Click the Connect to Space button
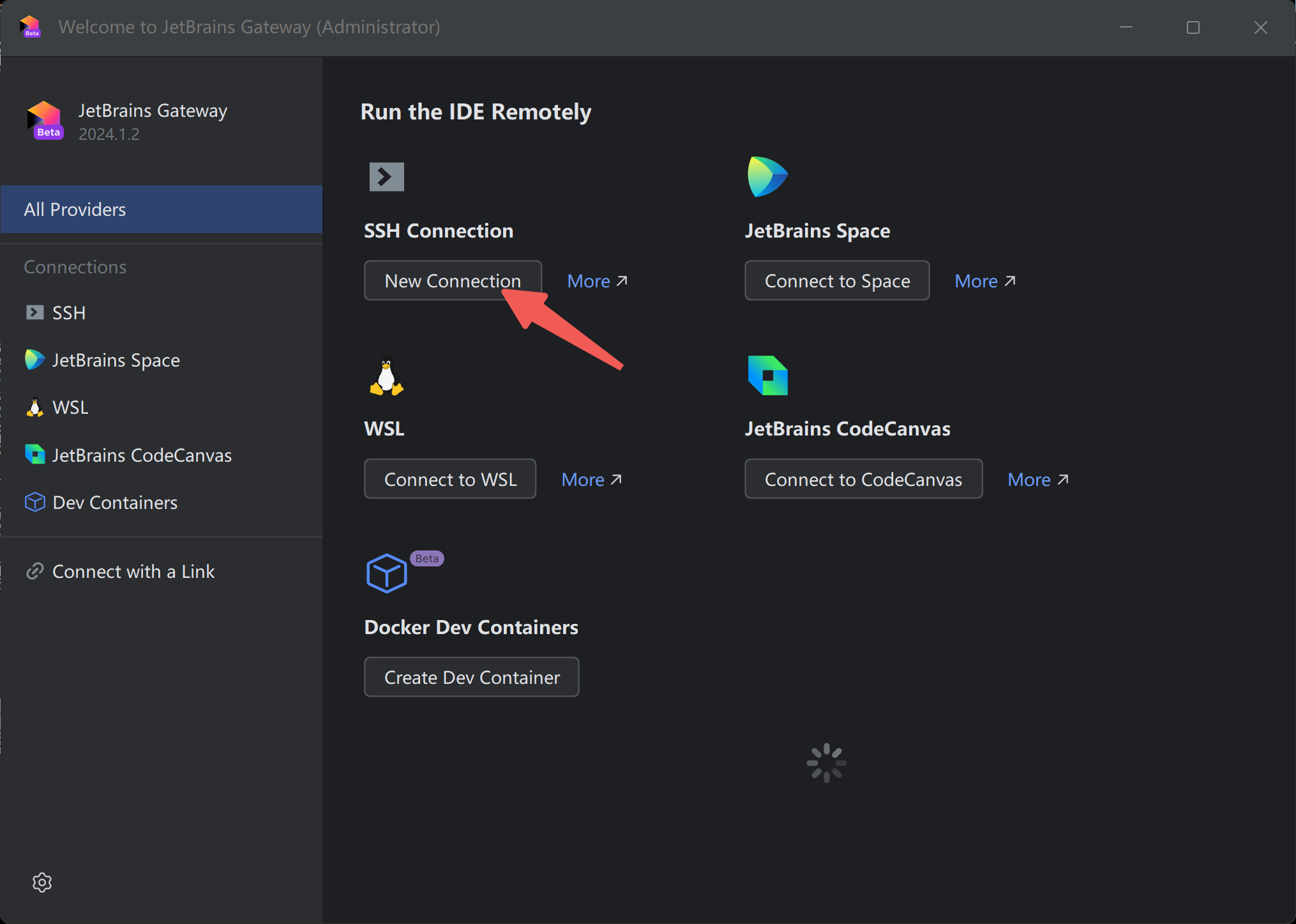The height and width of the screenshot is (924, 1296). 837,280
